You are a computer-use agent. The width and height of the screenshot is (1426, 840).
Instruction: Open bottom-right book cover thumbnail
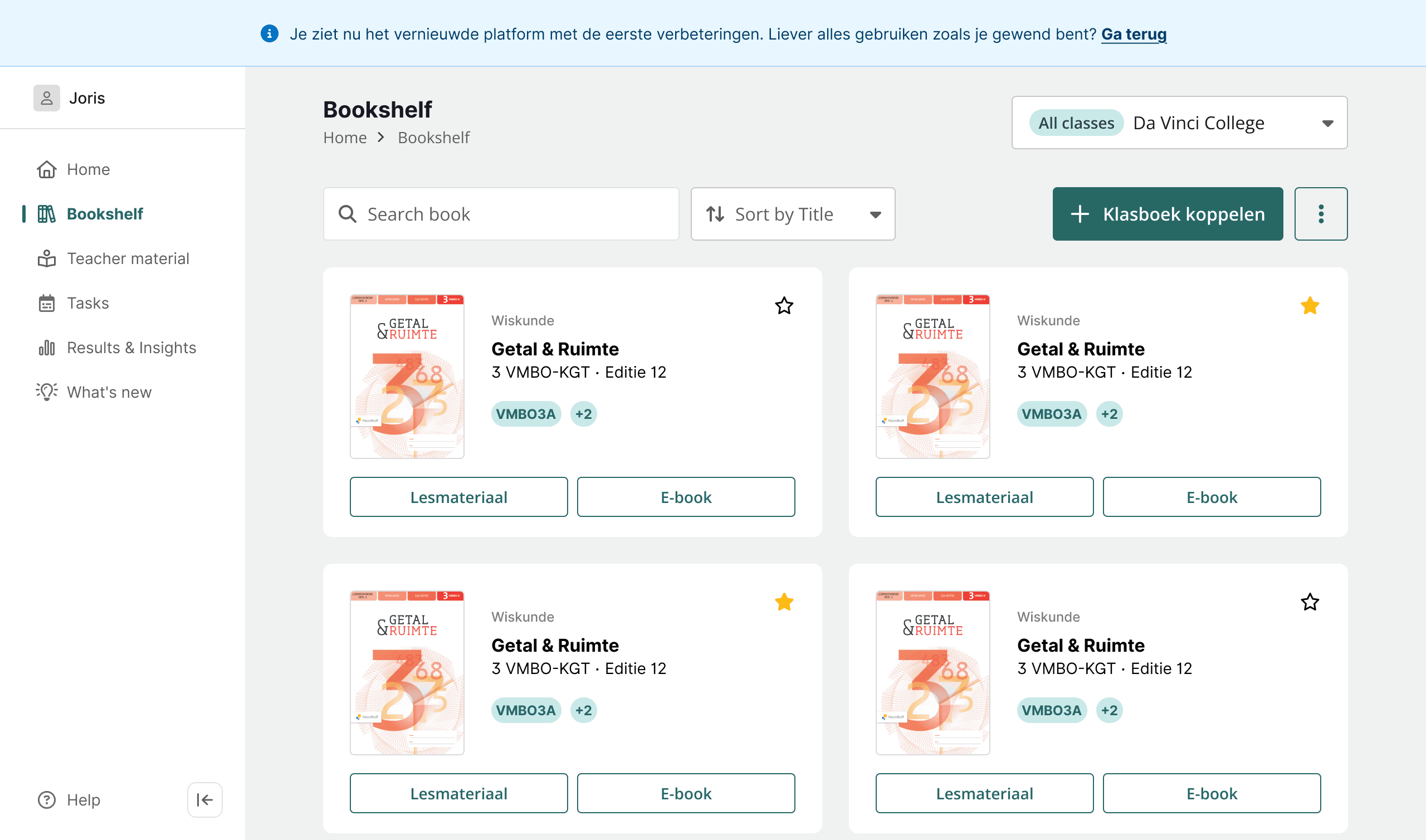click(932, 672)
